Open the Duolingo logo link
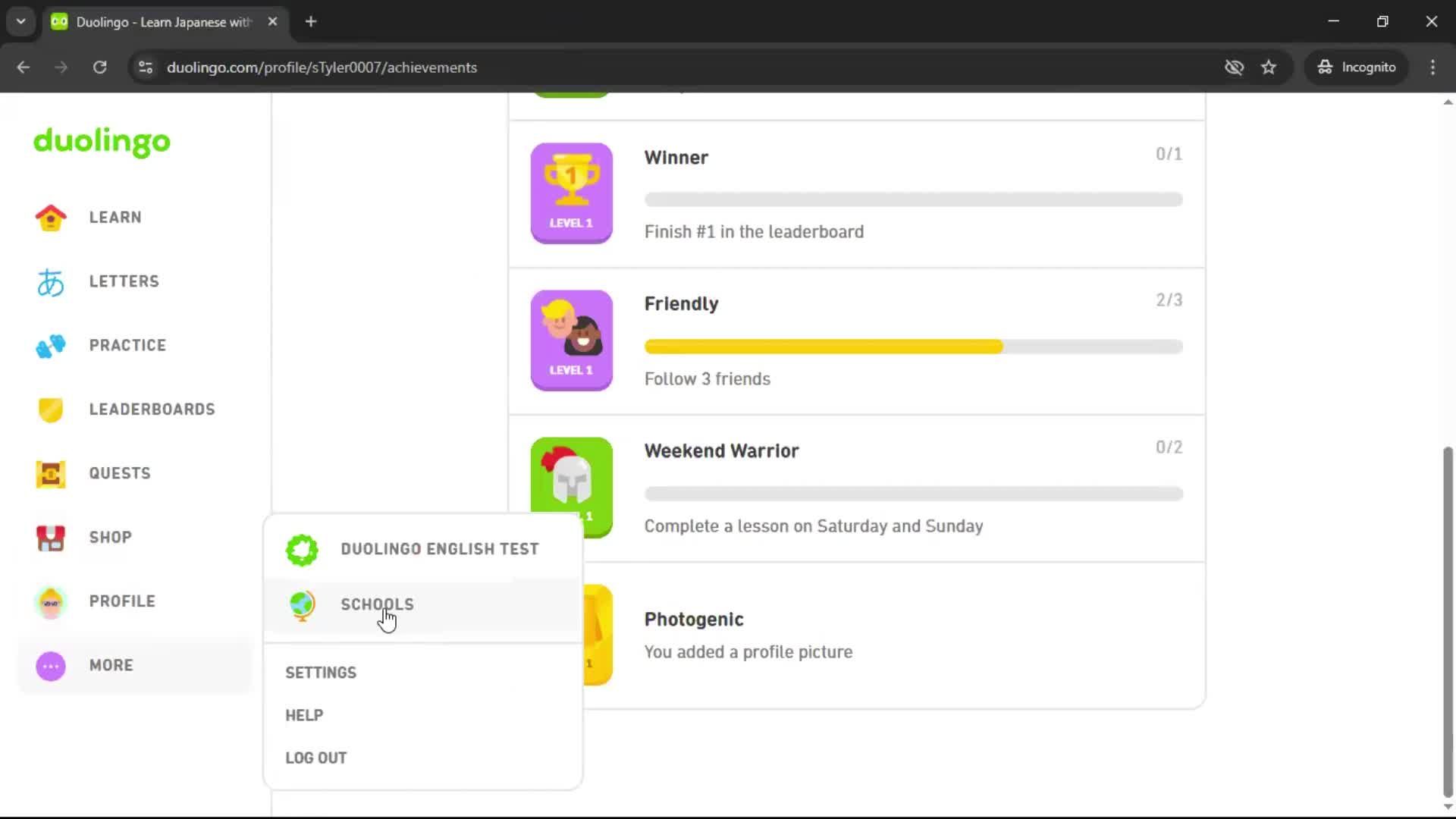 pyautogui.click(x=102, y=143)
